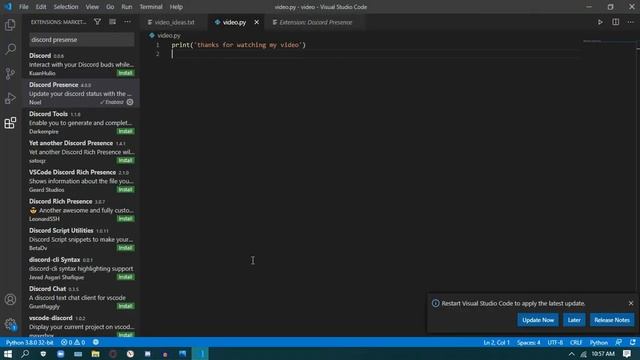Open the File menu
Screen dimensions: 640x360
pos(24,7)
